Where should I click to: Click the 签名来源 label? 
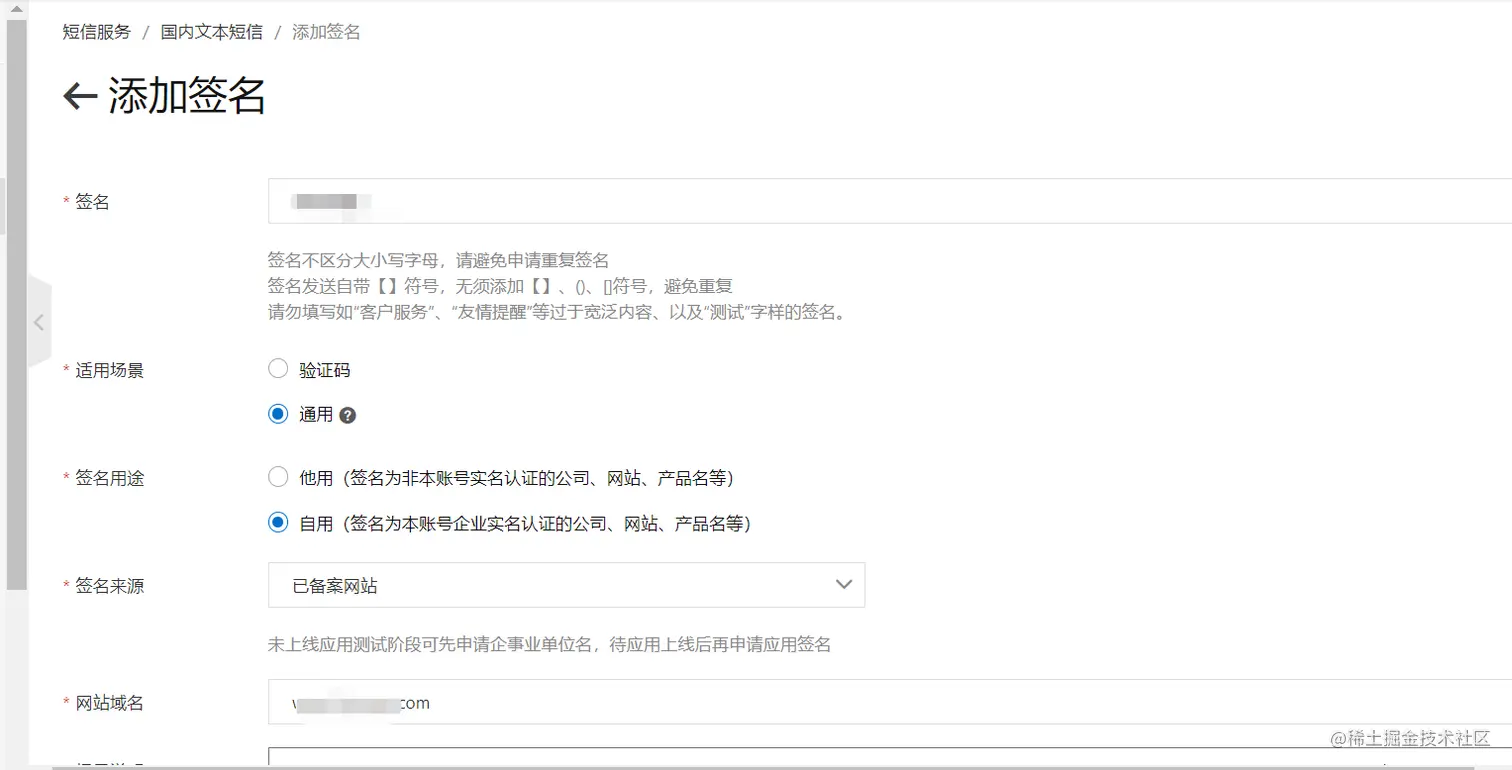pyautogui.click(x=110, y=586)
